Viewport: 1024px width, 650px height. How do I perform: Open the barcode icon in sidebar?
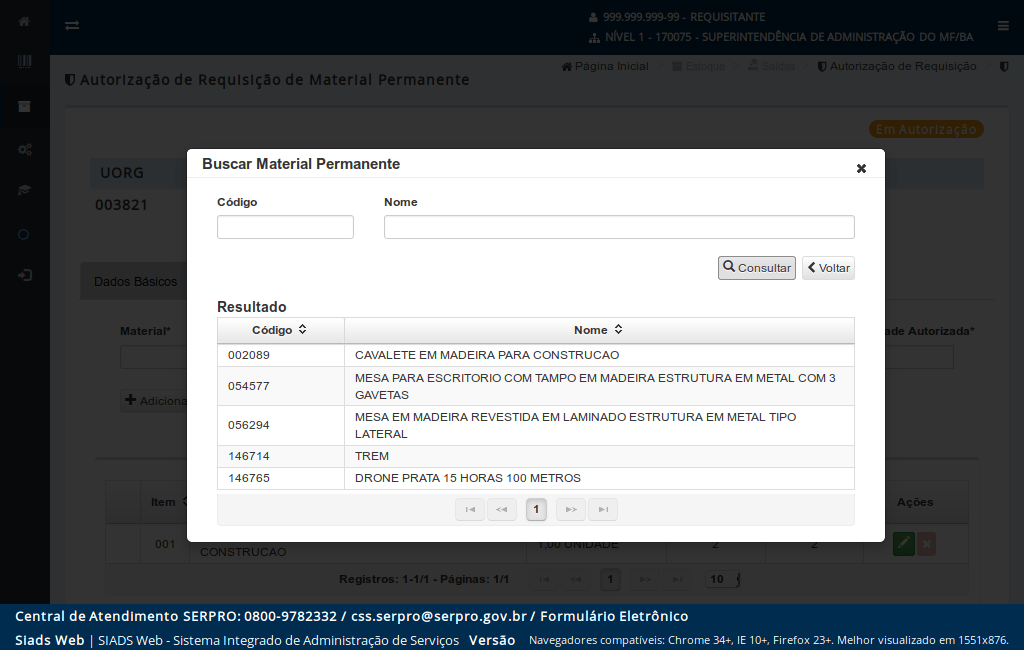click(24, 61)
